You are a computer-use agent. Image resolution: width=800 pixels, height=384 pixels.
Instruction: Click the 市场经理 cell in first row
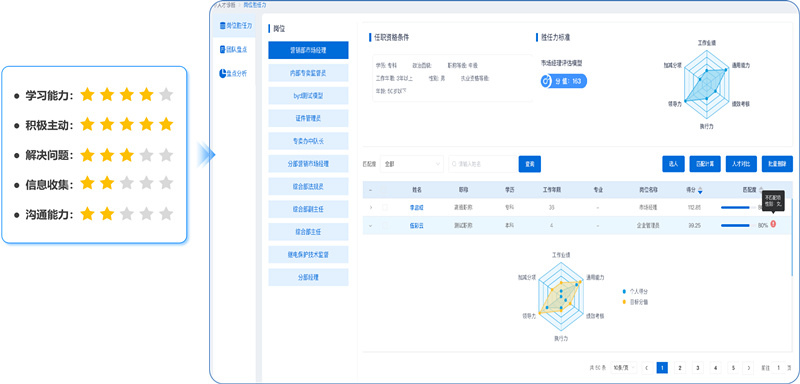tap(648, 208)
